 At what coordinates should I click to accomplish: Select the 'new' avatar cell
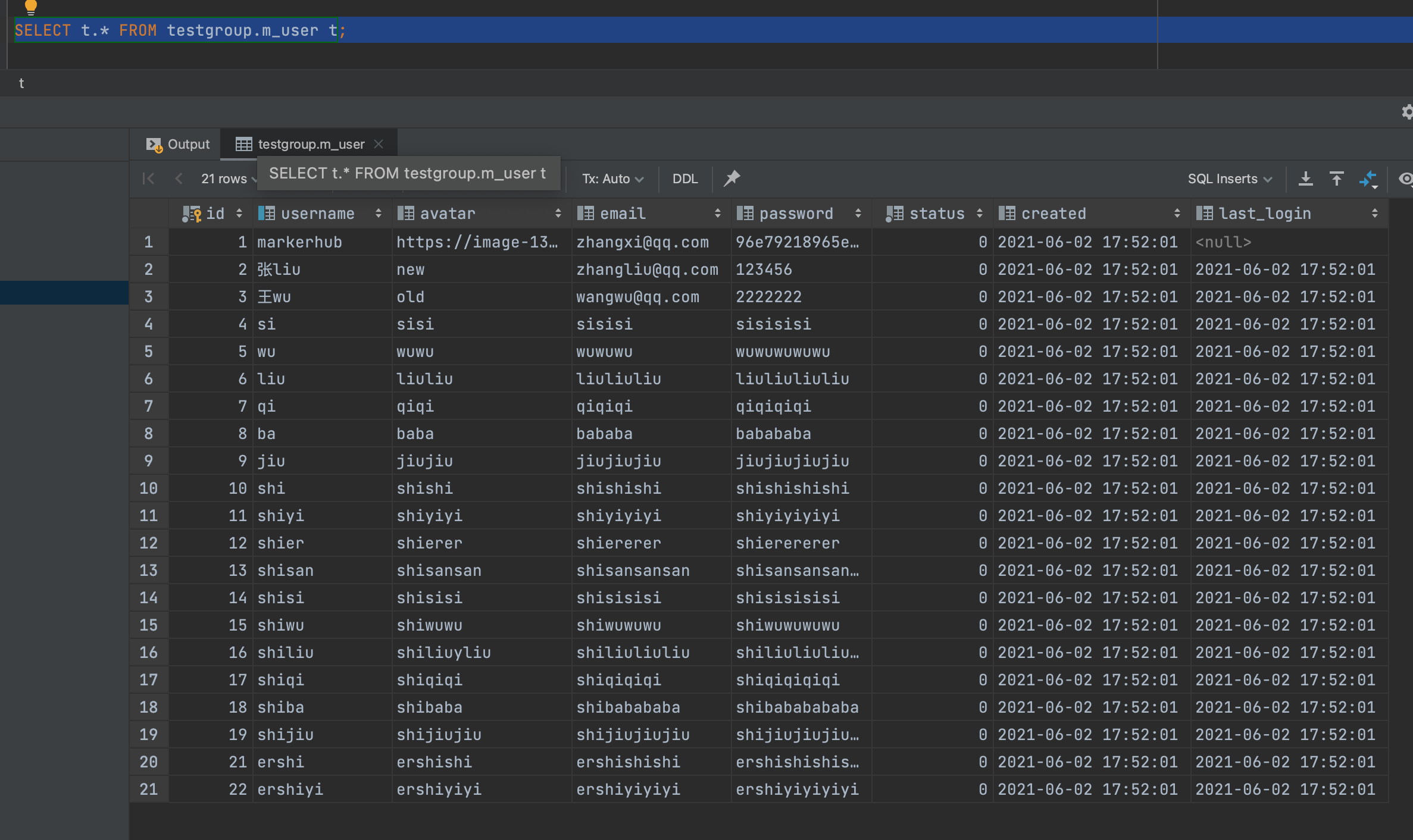point(482,269)
